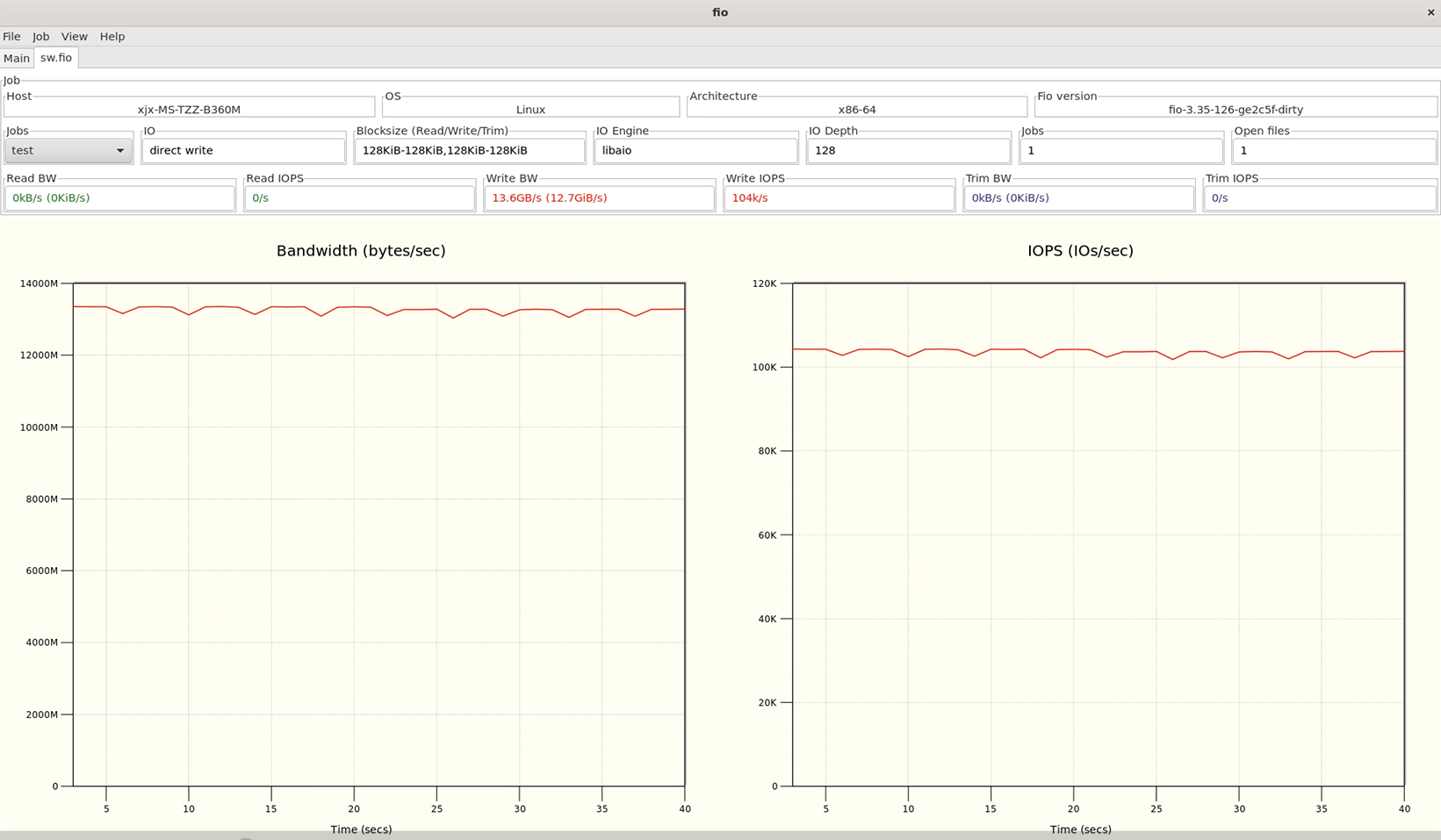1441x840 pixels.
Task: Select the sw.fio tab
Action: pyautogui.click(x=56, y=58)
